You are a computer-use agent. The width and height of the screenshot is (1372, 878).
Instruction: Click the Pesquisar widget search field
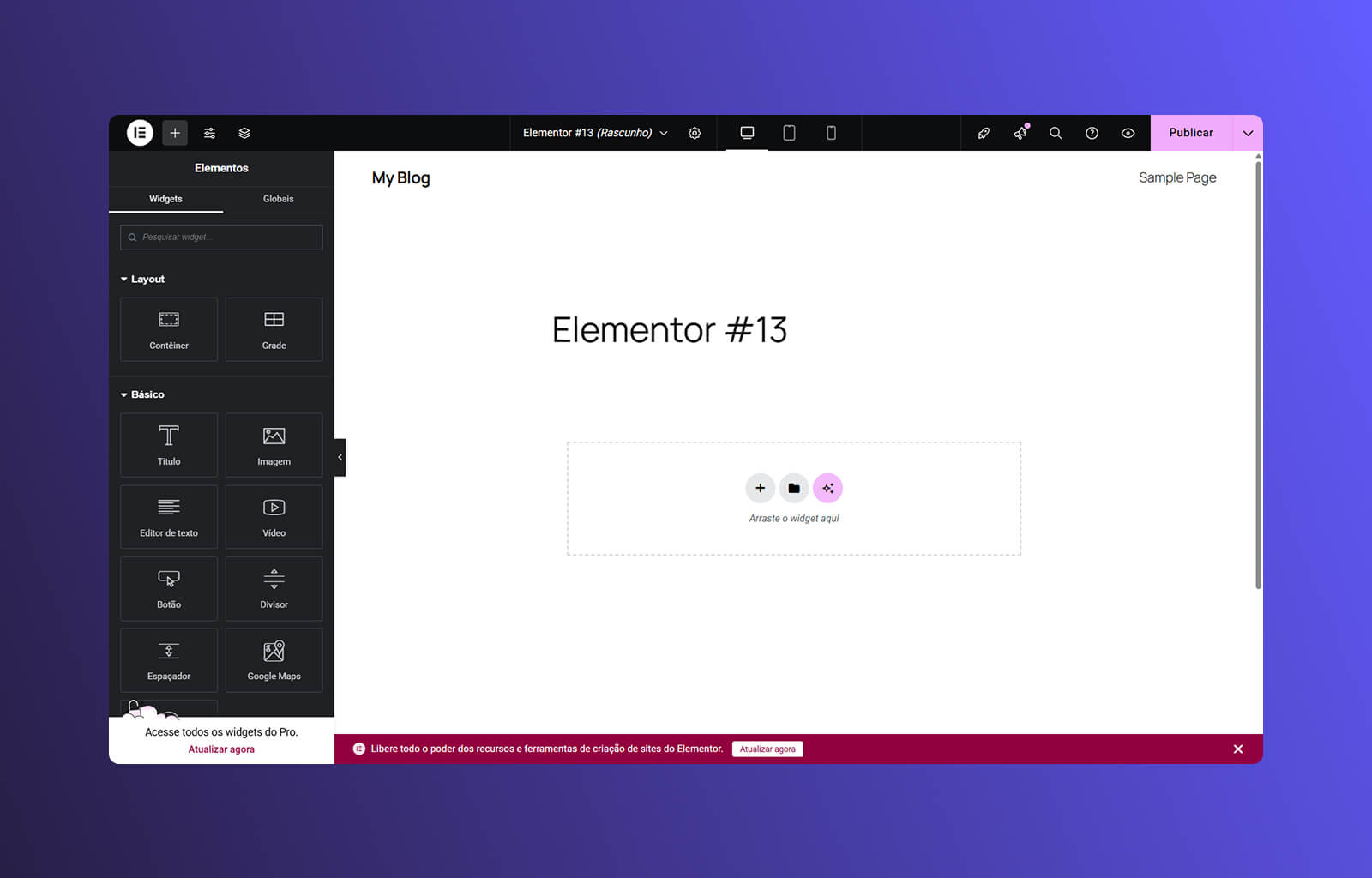click(221, 237)
